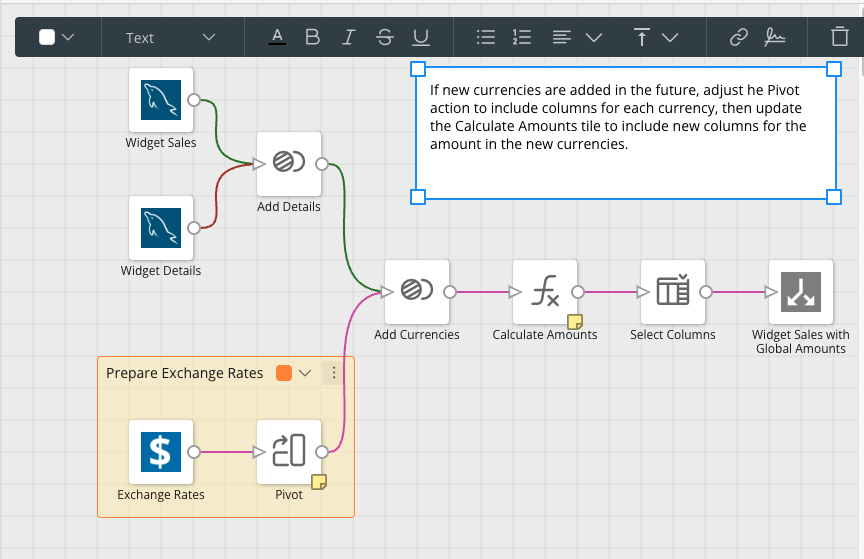
Task: Apply bulleted list formatting
Action: pos(485,37)
